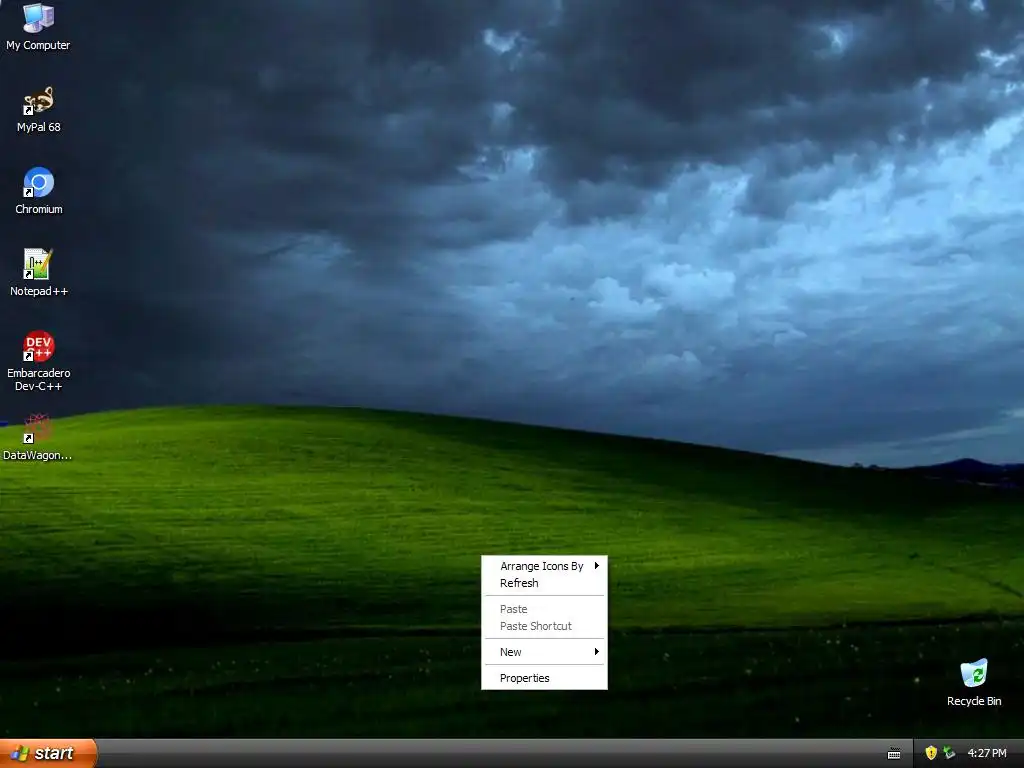The width and height of the screenshot is (1024, 768).
Task: Click Paste Shortcut in the context menu
Action: 544,626
